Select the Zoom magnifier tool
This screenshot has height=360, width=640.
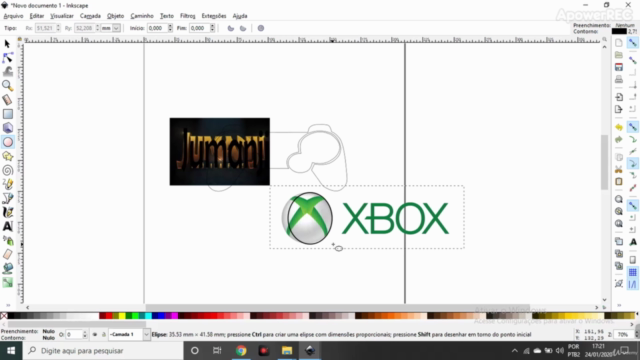click(x=7, y=85)
